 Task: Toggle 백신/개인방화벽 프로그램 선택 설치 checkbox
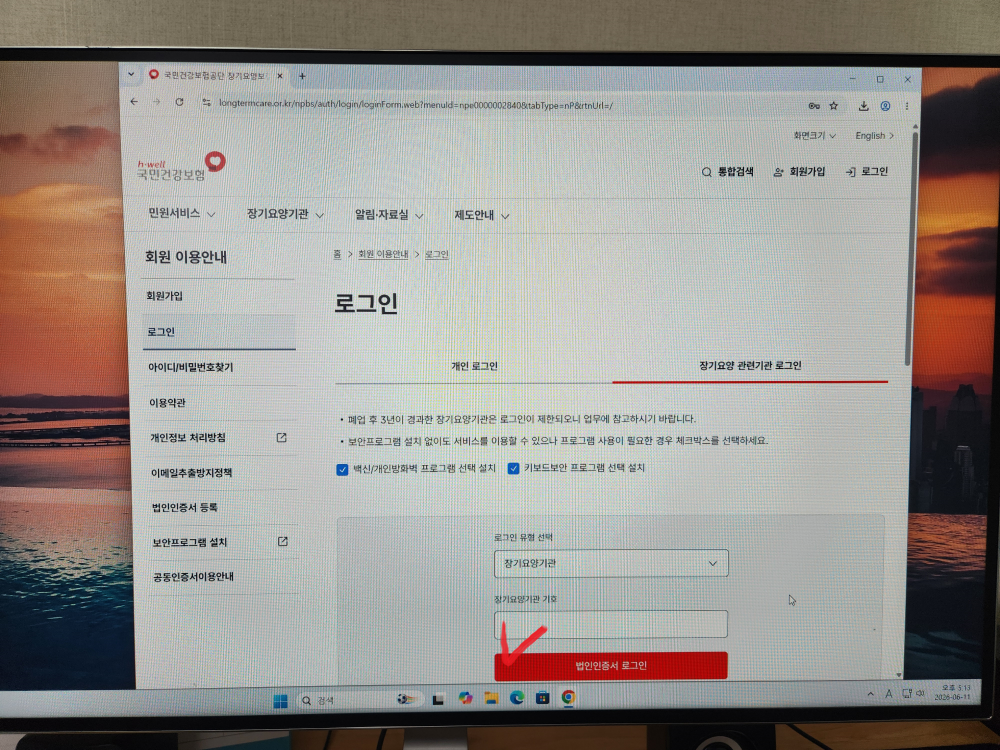342,470
